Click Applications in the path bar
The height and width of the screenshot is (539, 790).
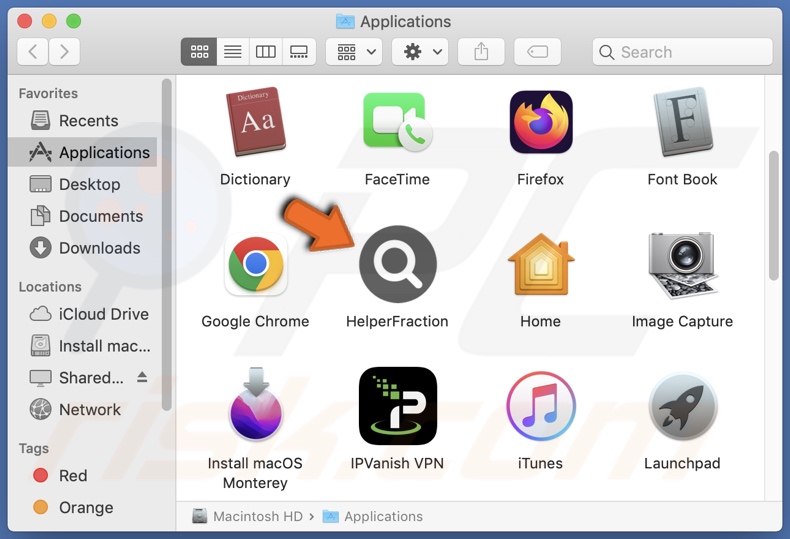[372, 516]
